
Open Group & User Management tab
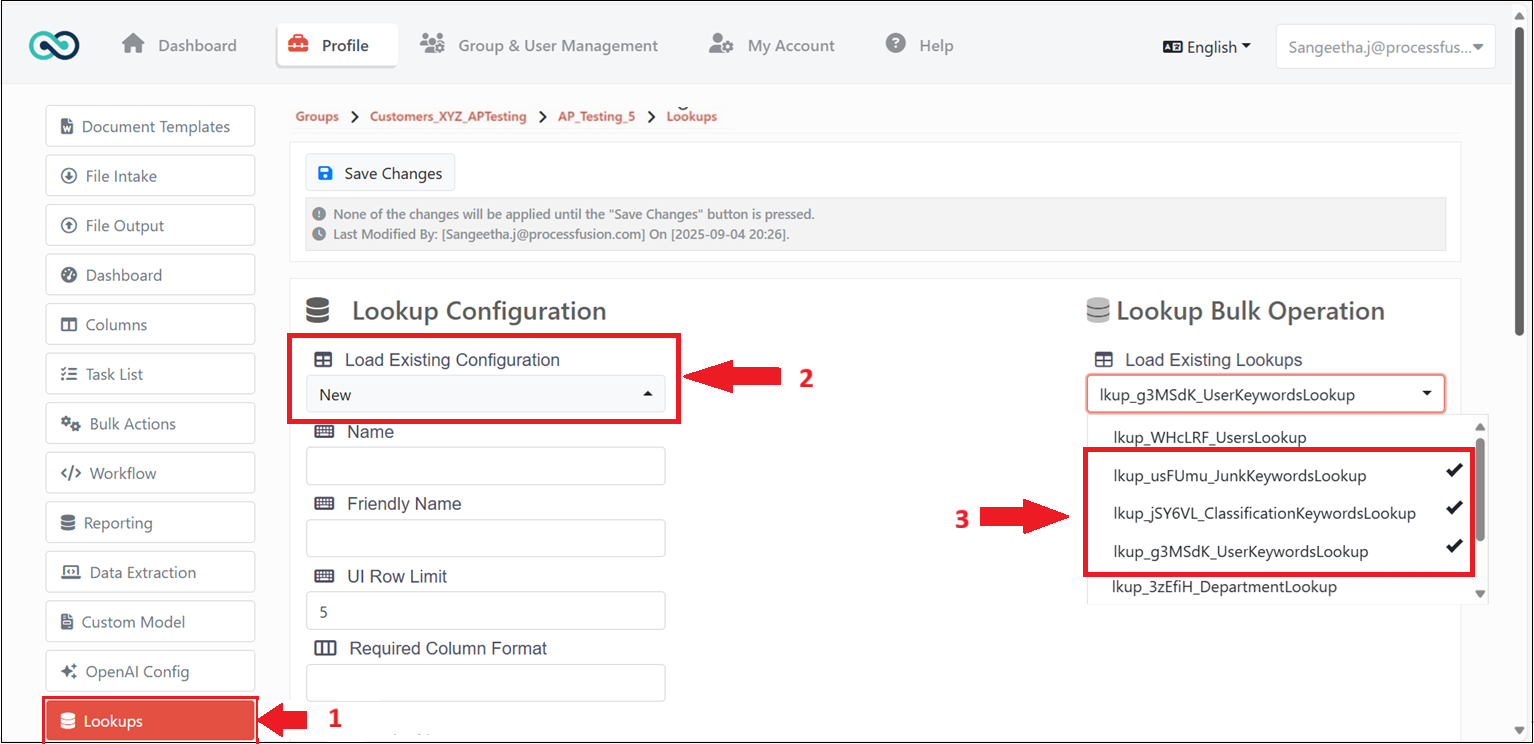point(539,45)
